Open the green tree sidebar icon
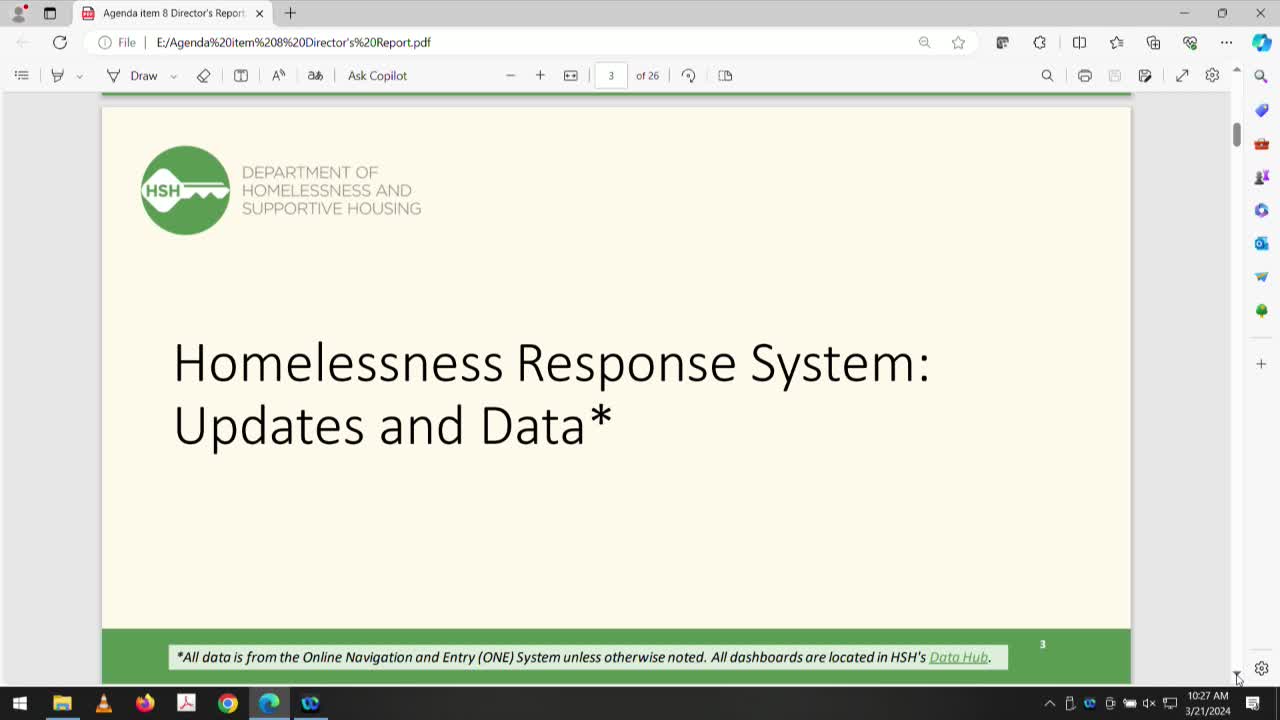 1261,311
